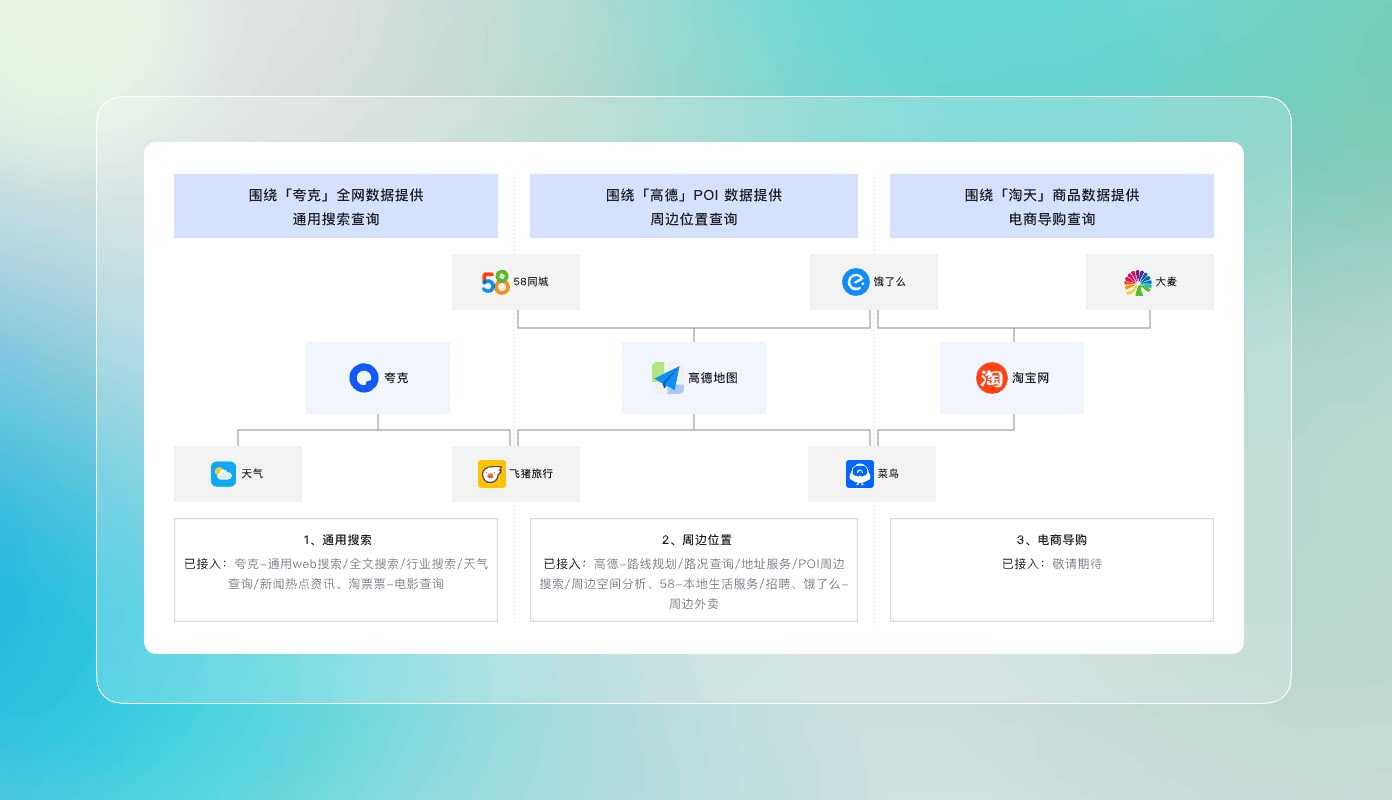Click the paragraph starting "已接入：高德-路线规划"
The image size is (1392, 800).
click(x=694, y=584)
